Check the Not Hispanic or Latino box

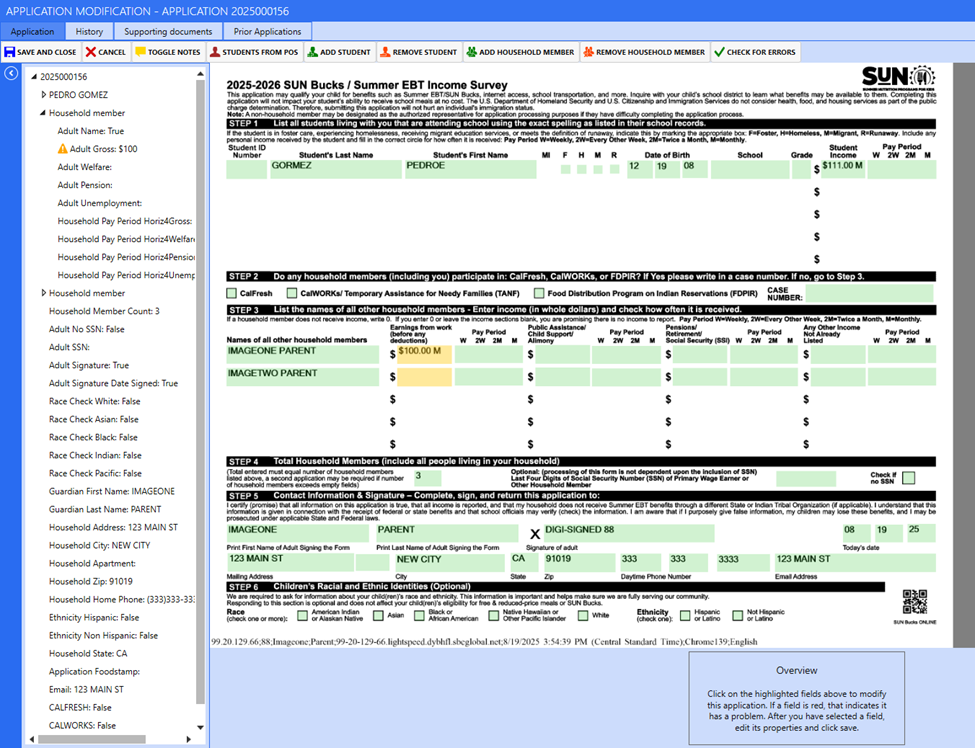tap(737, 616)
